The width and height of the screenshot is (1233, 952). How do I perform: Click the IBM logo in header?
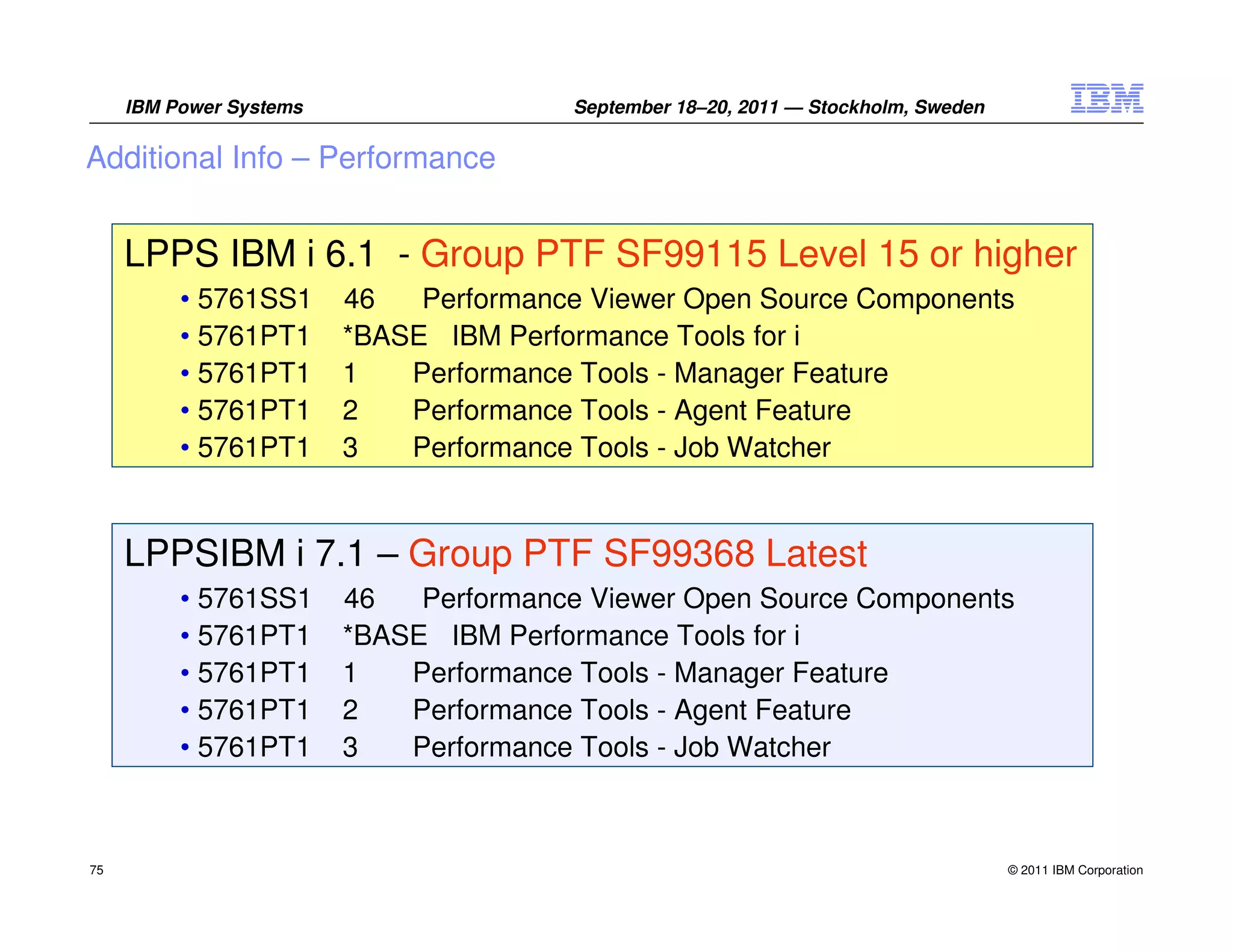1107,98
